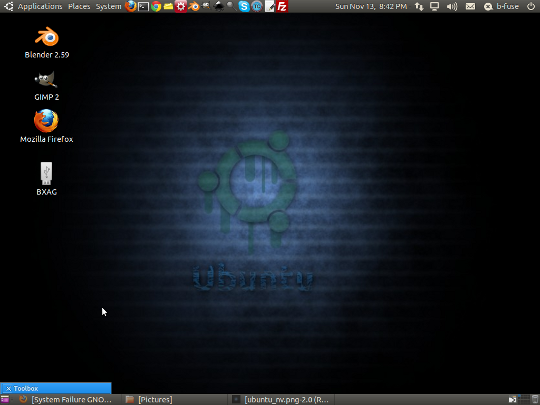Open the text editor launcher with pencil
Viewport: 540px width, 405px height.
tap(269, 6)
